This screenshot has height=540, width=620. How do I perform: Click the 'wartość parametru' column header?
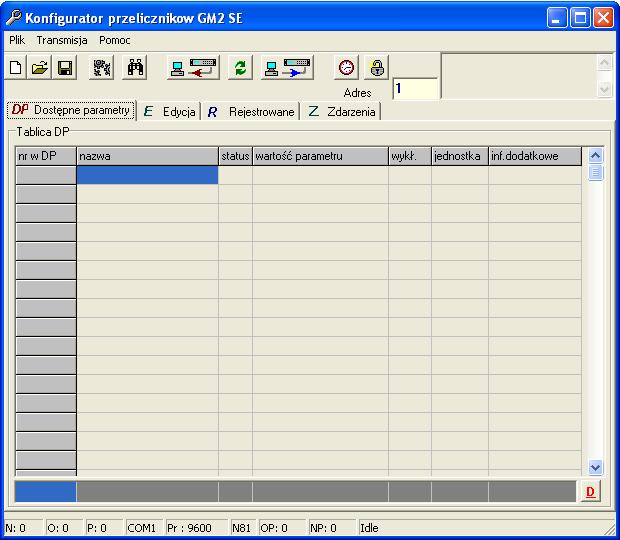320,156
